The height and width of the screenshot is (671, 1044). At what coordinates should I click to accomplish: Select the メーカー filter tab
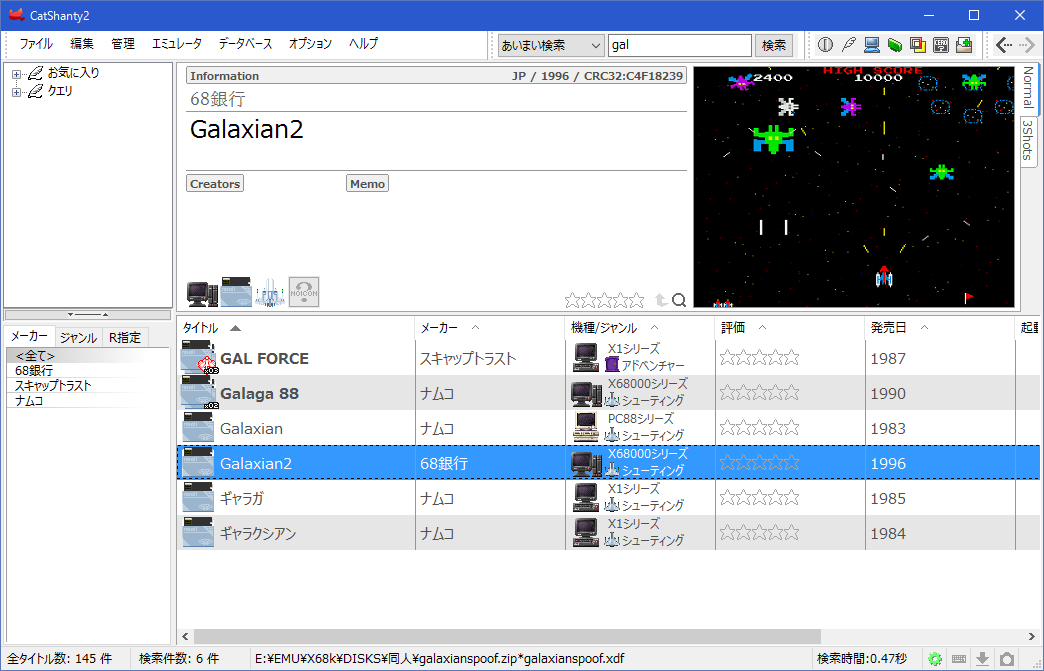pyautogui.click(x=30, y=336)
